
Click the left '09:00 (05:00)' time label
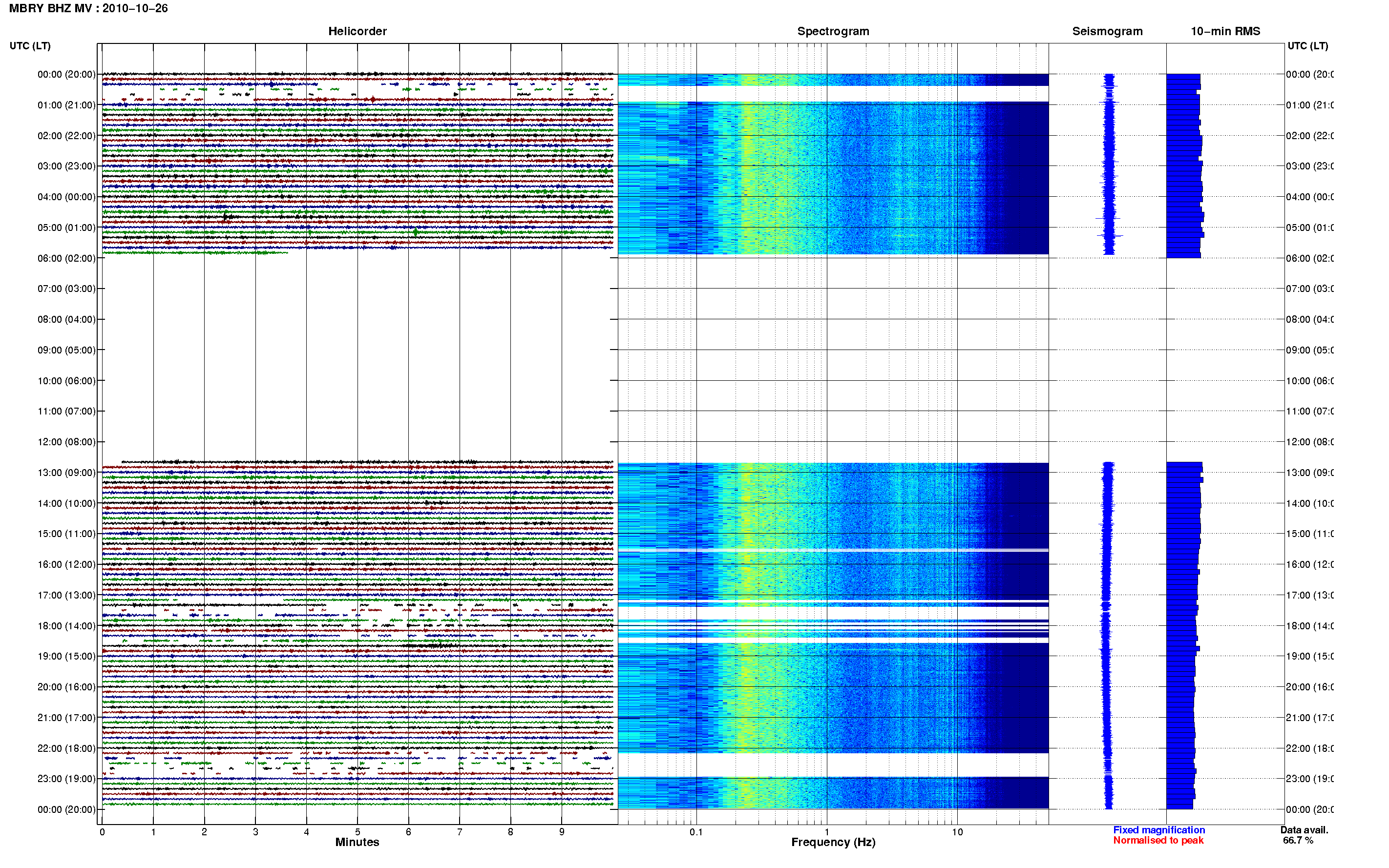tap(66, 350)
